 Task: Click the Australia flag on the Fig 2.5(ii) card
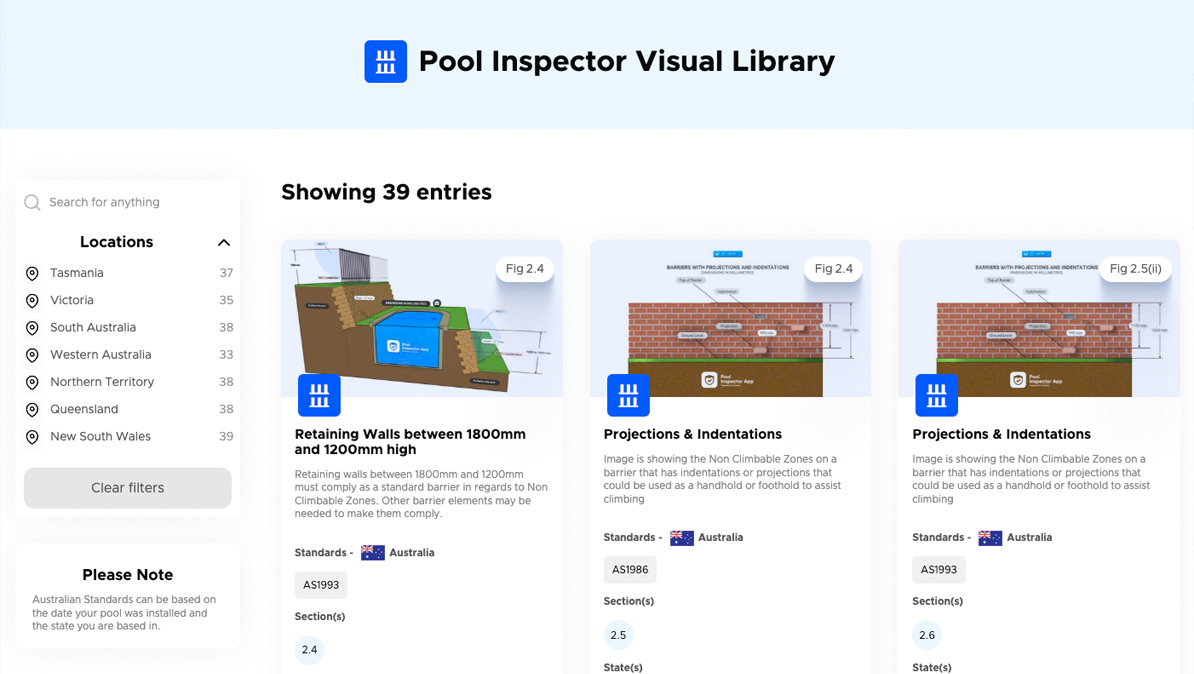(989, 537)
